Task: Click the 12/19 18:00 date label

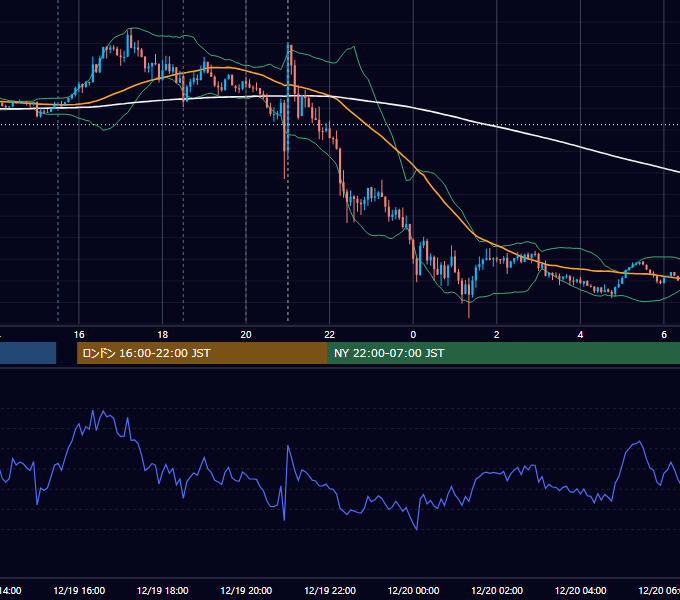Action: tap(163, 590)
